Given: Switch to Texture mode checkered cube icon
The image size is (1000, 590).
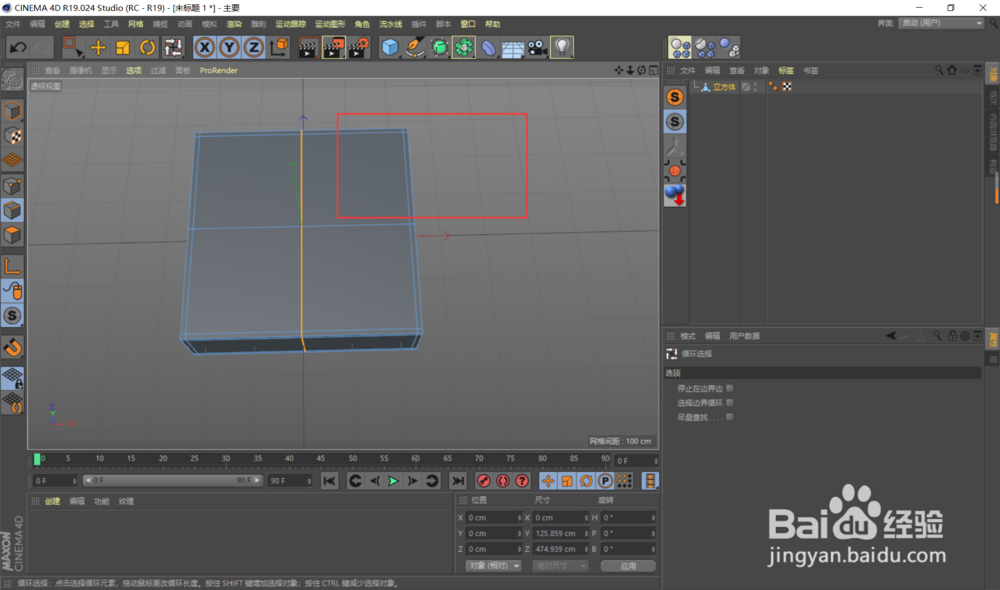Looking at the screenshot, I should (12, 136).
